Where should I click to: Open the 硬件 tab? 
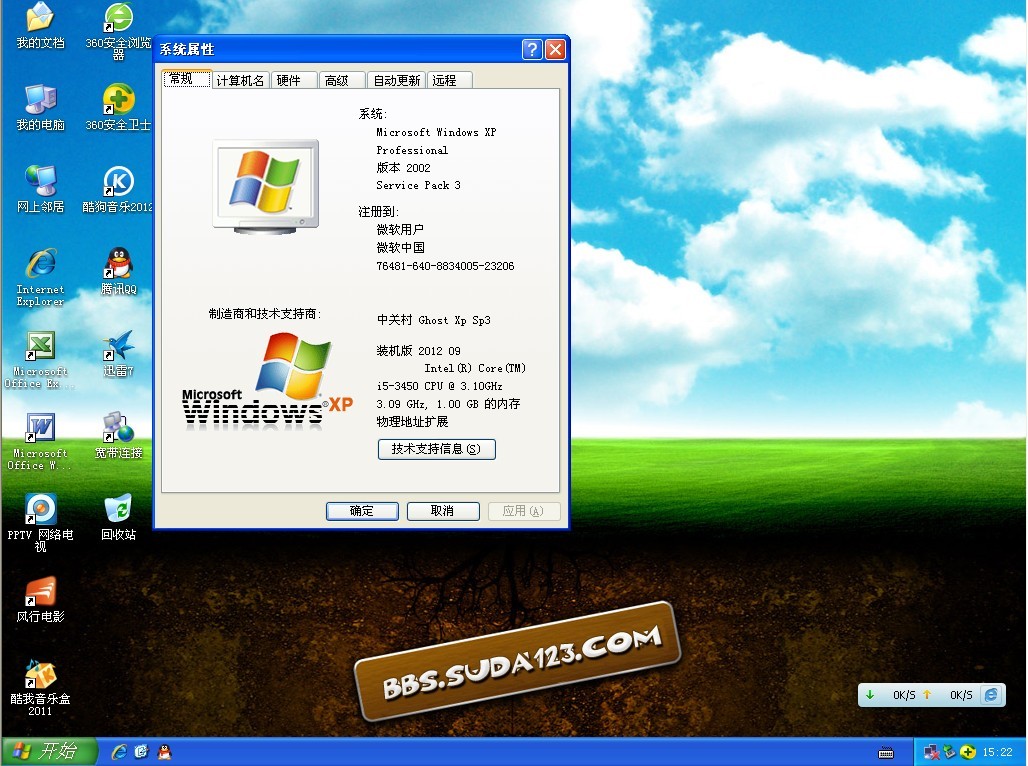(293, 80)
